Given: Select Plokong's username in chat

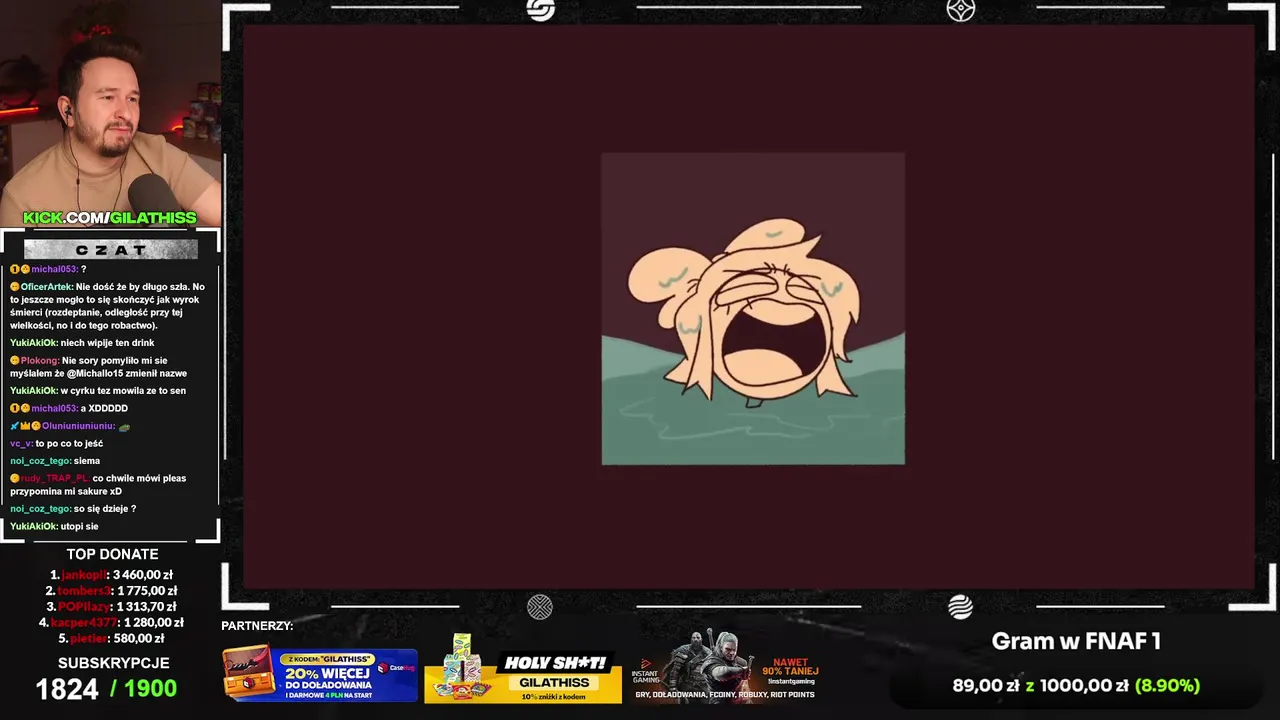Looking at the screenshot, I should click(39, 361).
